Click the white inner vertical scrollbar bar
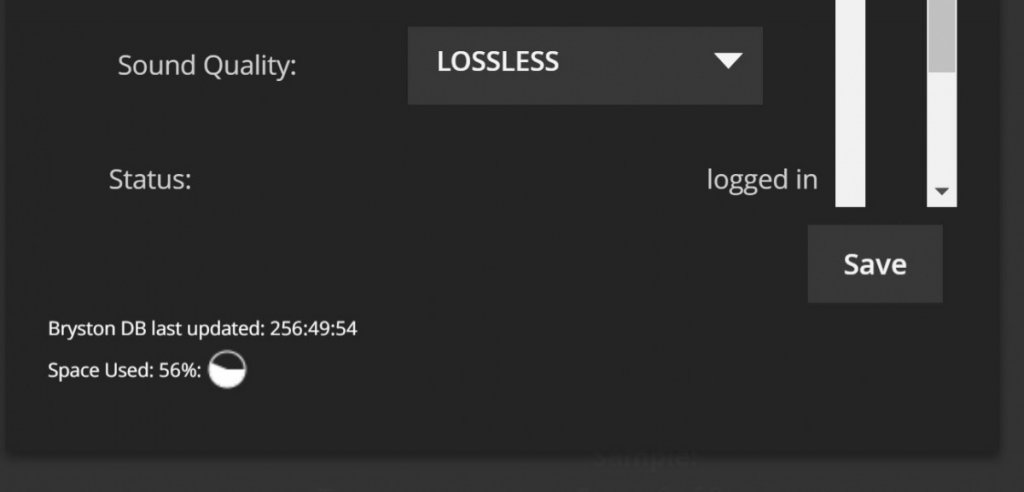1024x492 pixels. (850, 103)
